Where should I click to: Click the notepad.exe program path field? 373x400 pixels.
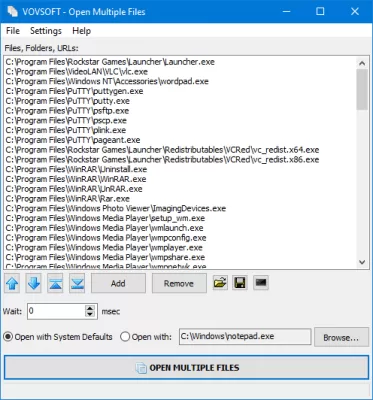pos(245,336)
